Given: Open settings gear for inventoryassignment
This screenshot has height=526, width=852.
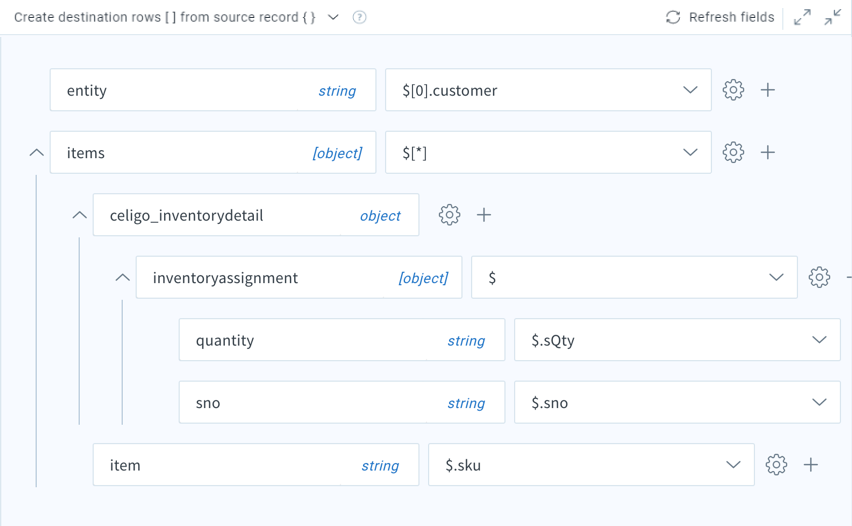Looking at the screenshot, I should click(x=819, y=277).
